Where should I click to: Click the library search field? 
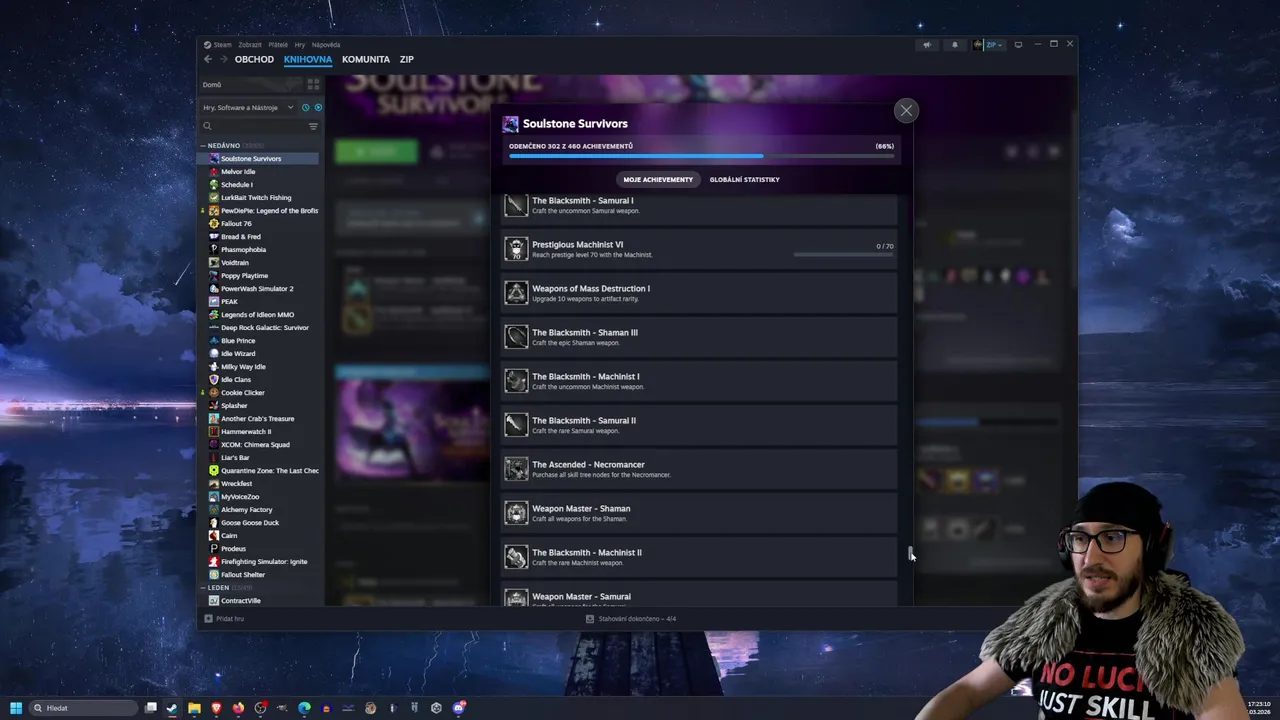[x=254, y=127]
